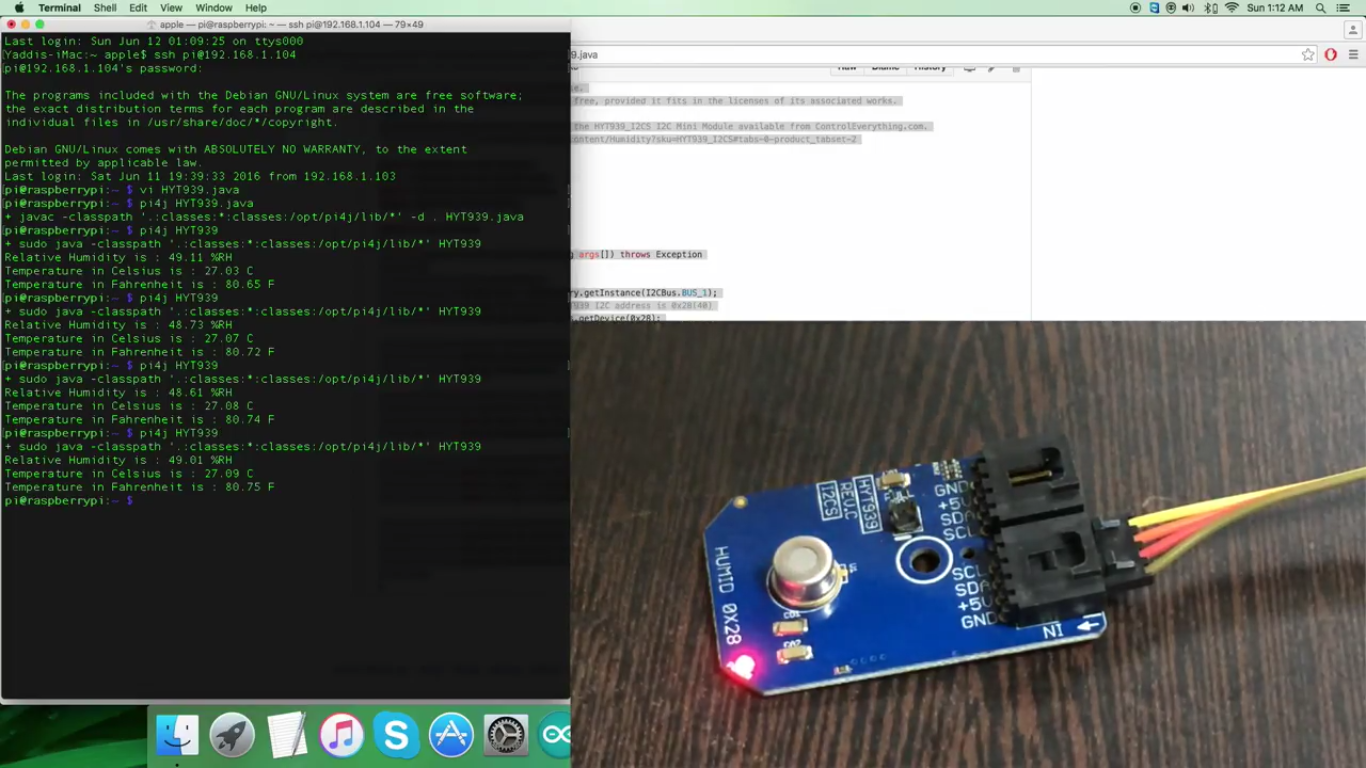Image resolution: width=1366 pixels, height=768 pixels.
Task: Open App Store from the Dock
Action: coord(451,736)
